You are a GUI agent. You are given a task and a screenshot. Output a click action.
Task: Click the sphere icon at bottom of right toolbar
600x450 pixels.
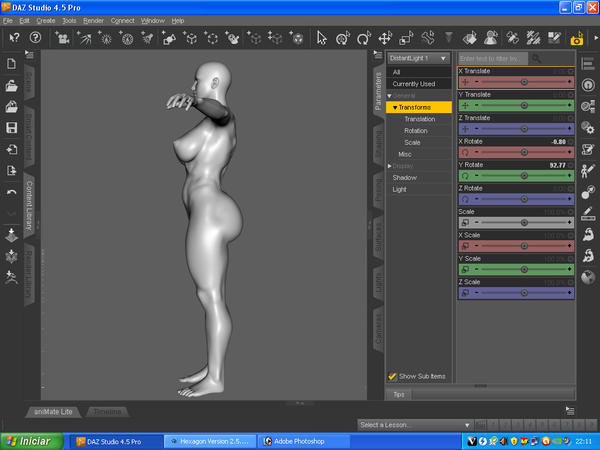588,277
